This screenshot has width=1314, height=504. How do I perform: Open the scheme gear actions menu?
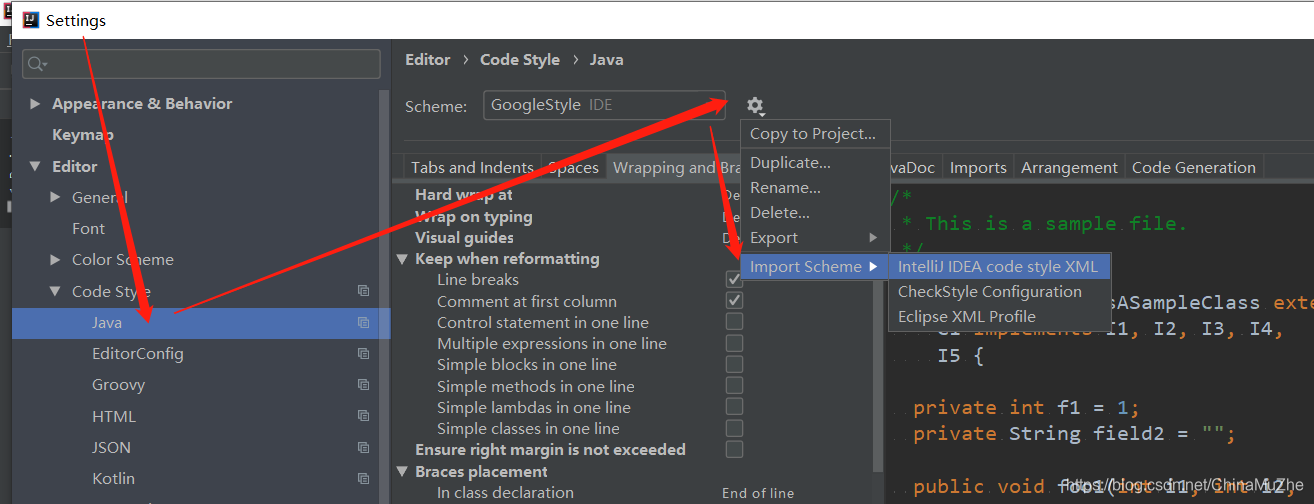coord(755,106)
